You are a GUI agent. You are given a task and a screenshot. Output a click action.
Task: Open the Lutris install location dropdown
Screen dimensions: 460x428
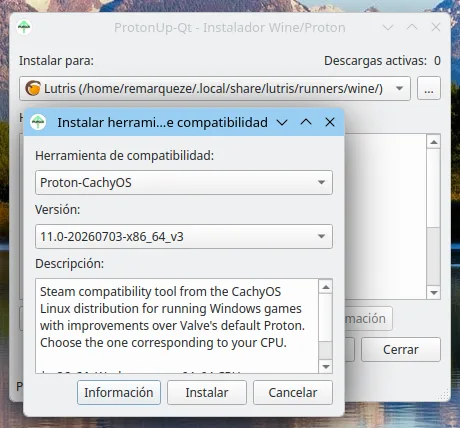coord(215,88)
